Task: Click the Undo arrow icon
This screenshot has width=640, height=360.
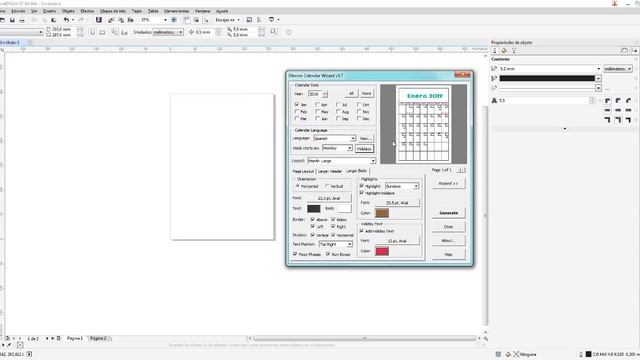Action: click(x=66, y=20)
